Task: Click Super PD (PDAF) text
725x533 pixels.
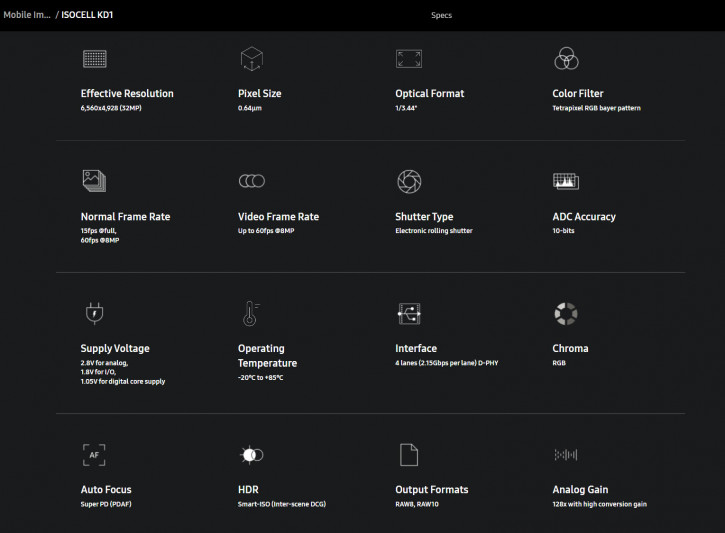Action: point(106,504)
